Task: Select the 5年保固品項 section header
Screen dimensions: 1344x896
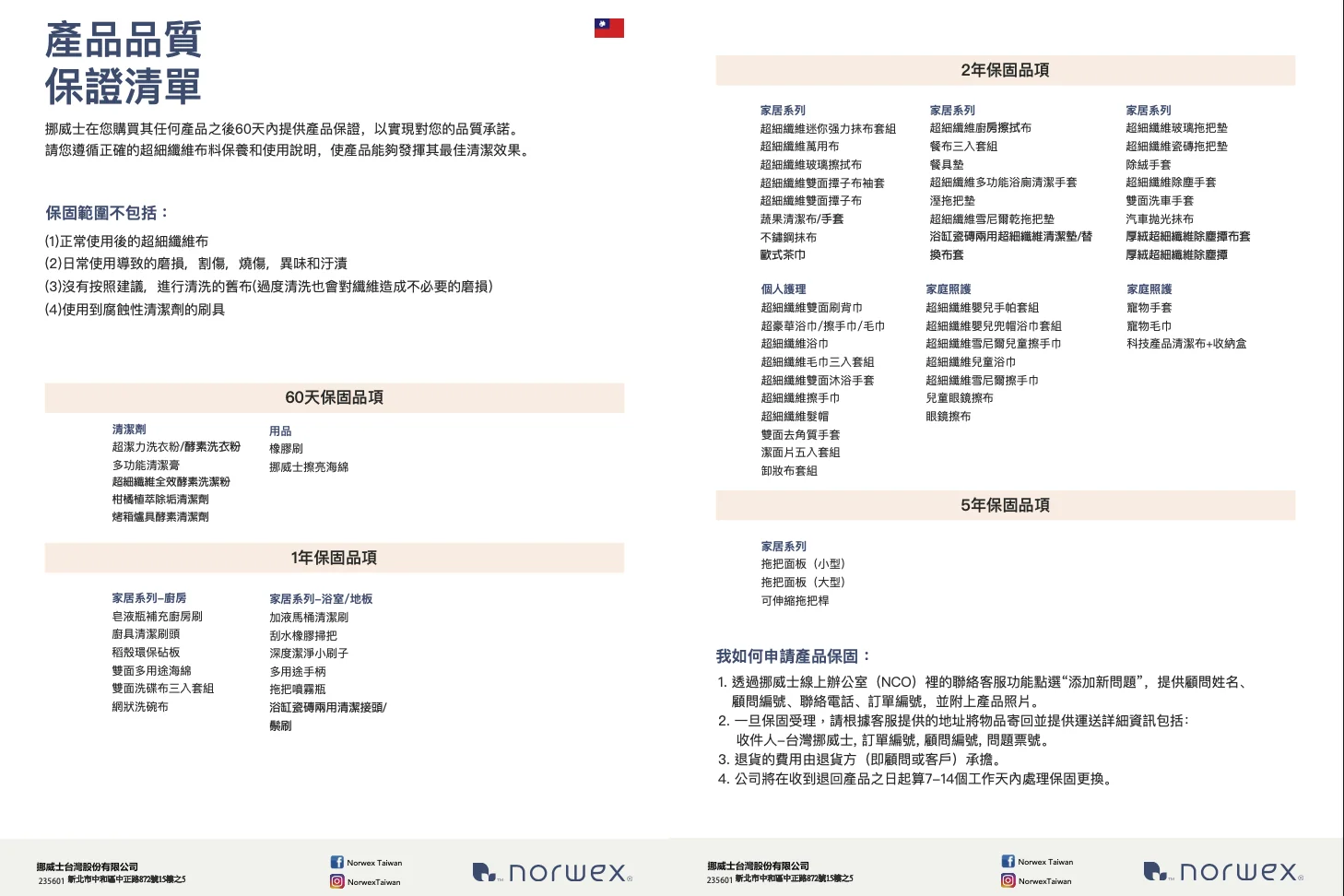Action: tap(1005, 505)
